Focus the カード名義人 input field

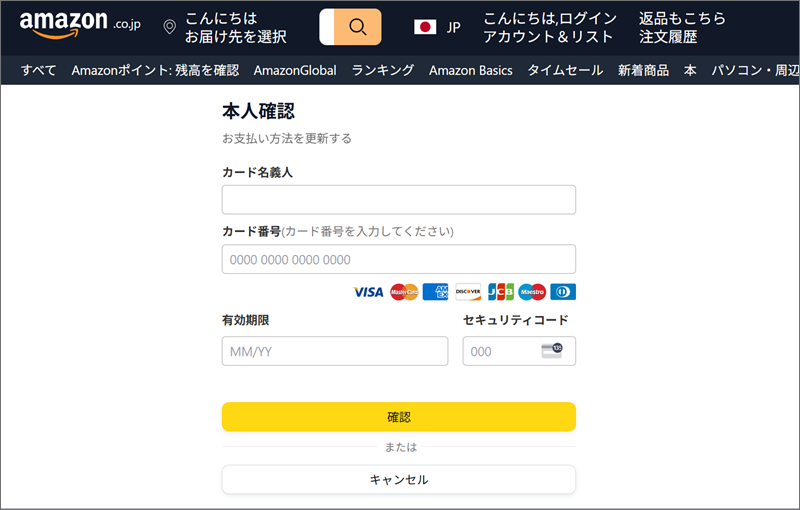tap(399, 199)
